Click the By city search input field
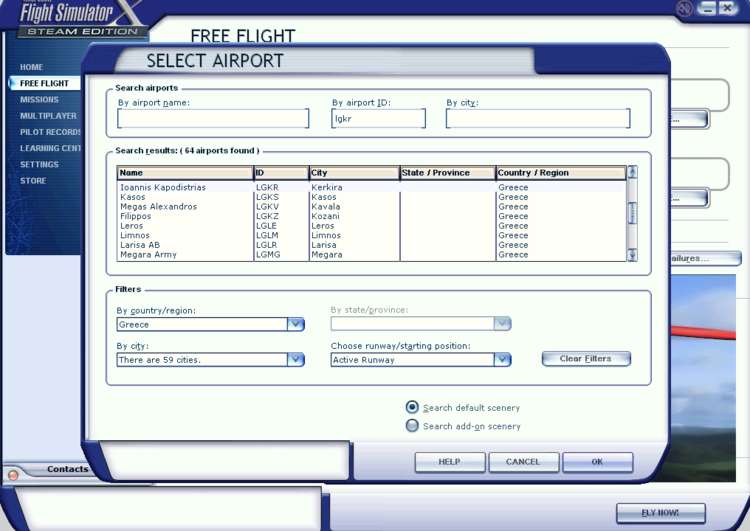Screen dimensions: 750x531 (538, 119)
